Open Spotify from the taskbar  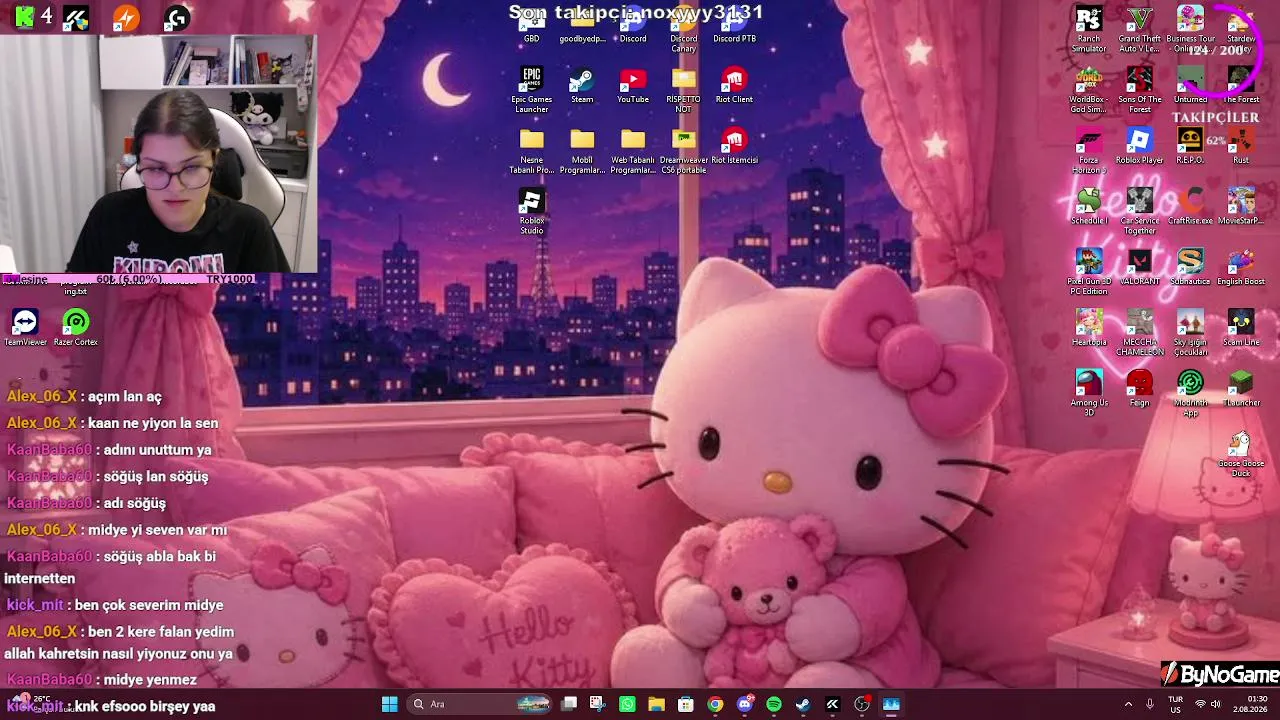(773, 704)
